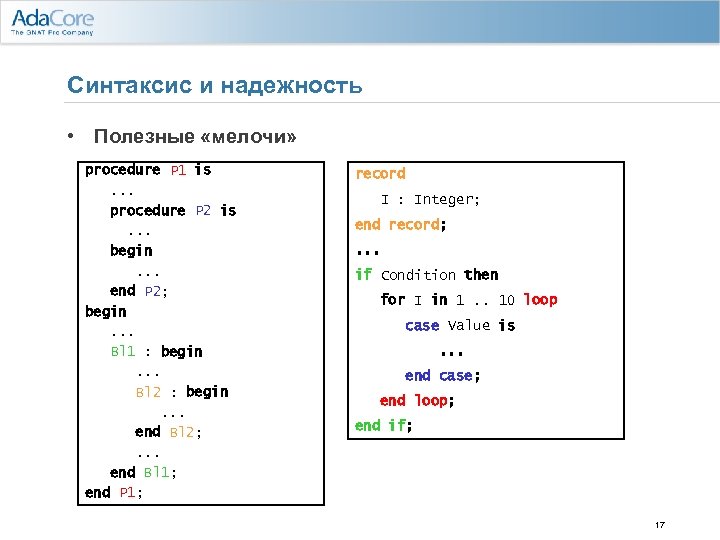Screen dimensions: 720x540
Task: Select the 'end if;' line
Action: (x=383, y=426)
